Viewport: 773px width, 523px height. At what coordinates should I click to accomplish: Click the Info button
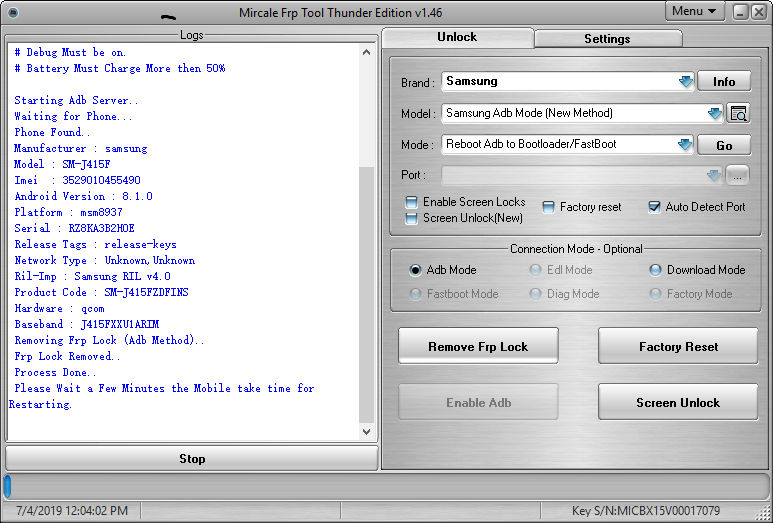(x=724, y=82)
